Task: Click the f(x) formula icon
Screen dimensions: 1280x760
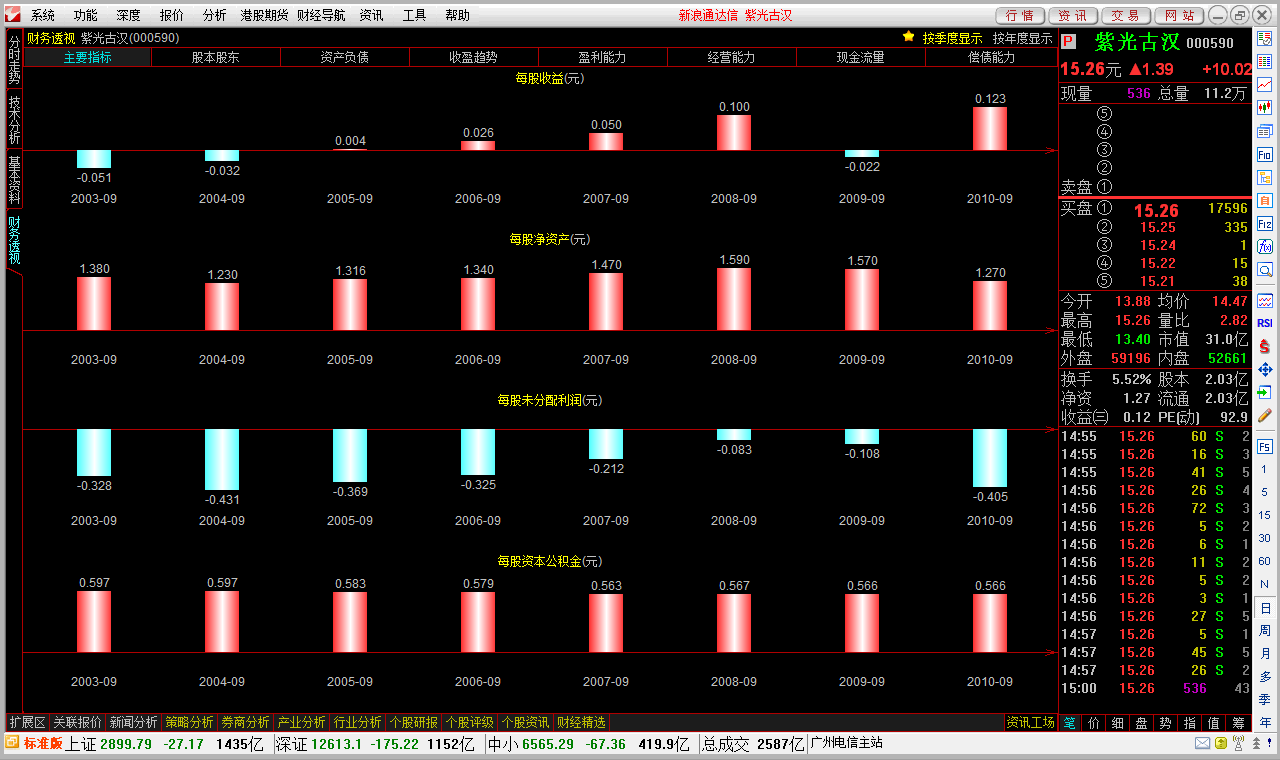Action: [x=1265, y=246]
